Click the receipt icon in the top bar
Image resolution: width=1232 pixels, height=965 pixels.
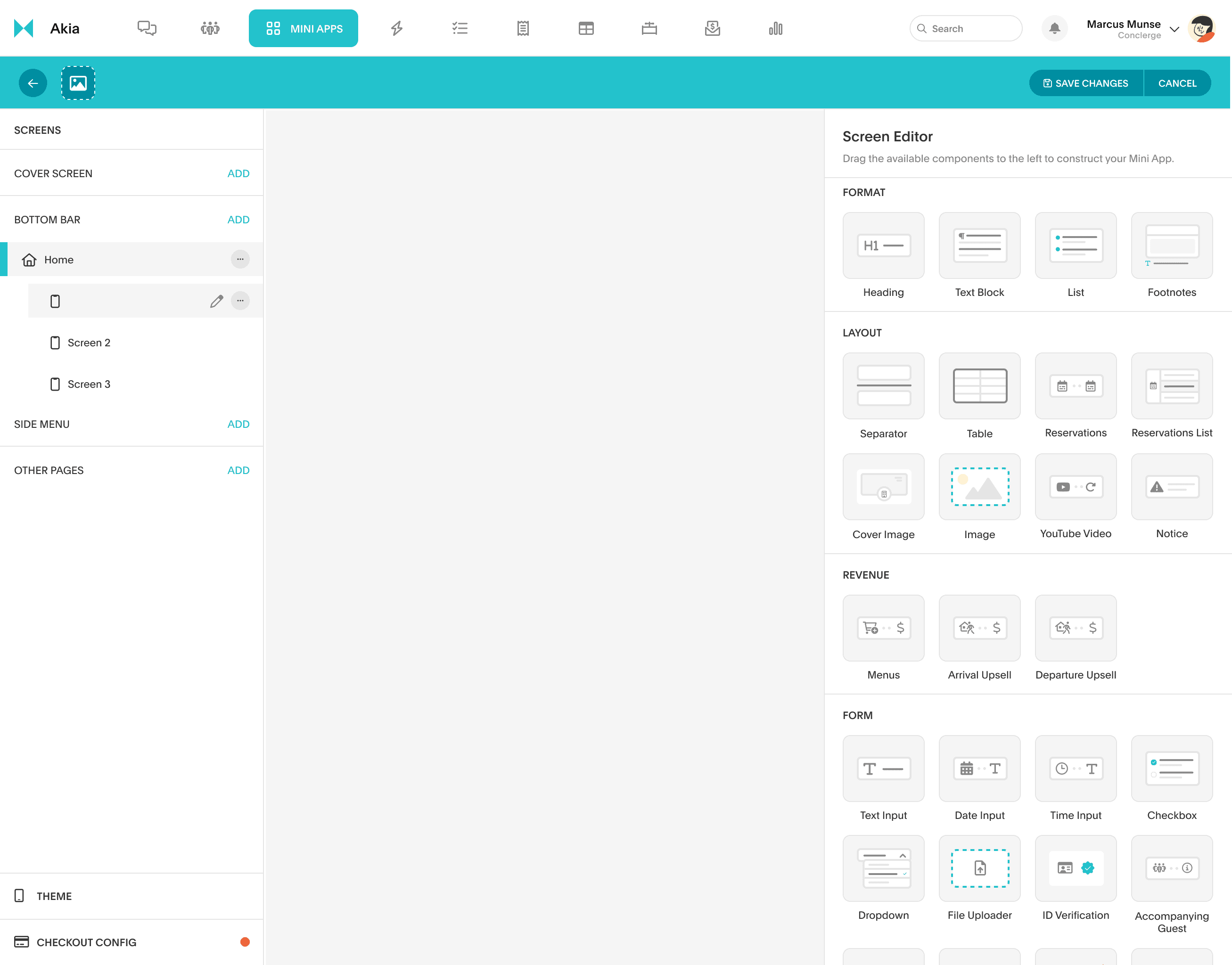pos(523,28)
